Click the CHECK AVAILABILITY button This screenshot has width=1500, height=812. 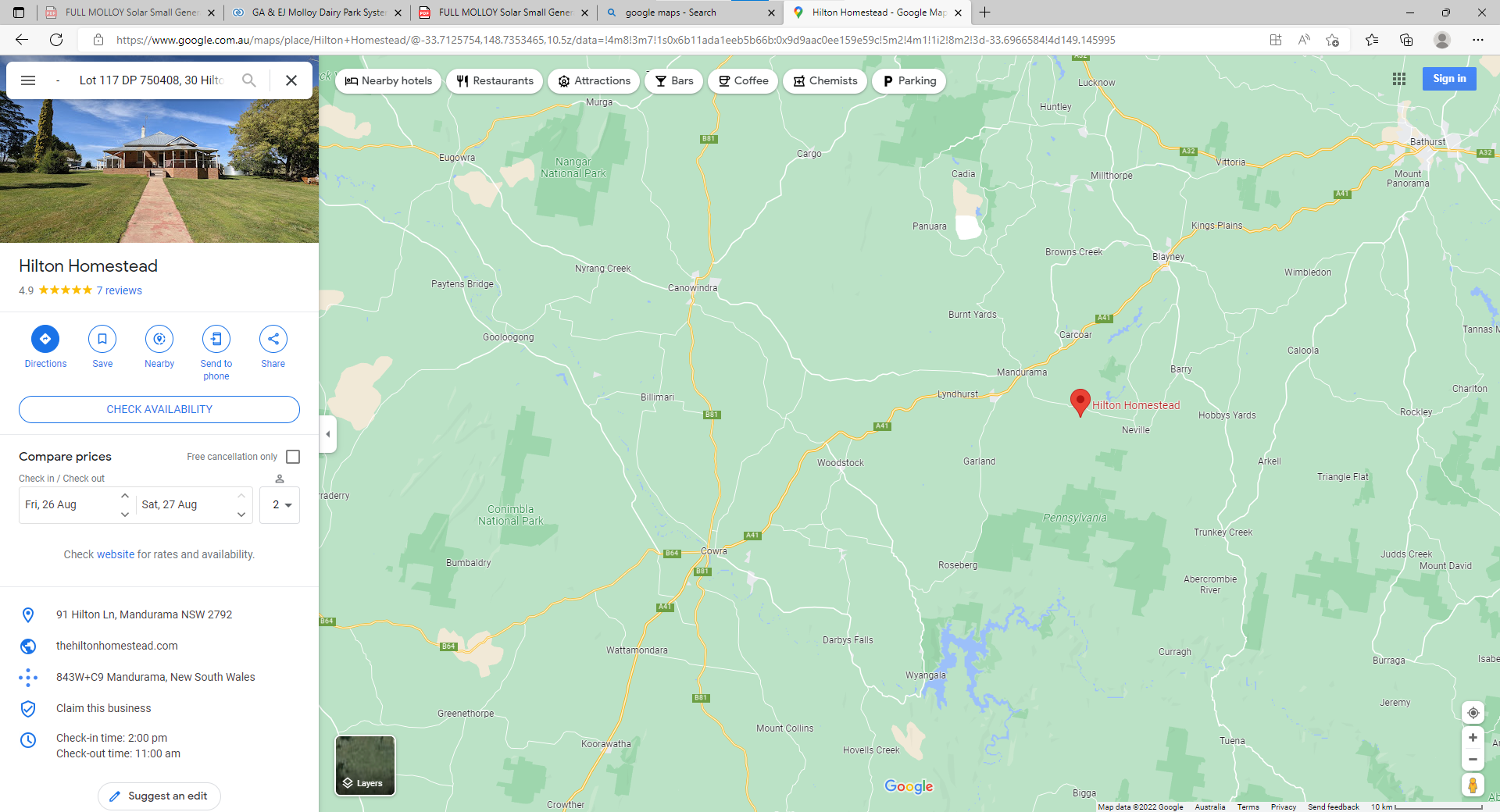coord(159,409)
